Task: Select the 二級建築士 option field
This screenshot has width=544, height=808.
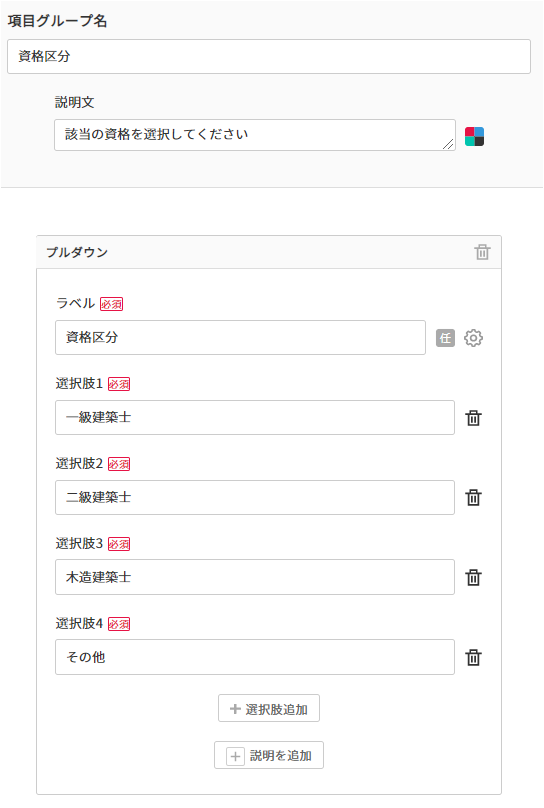Action: point(255,497)
